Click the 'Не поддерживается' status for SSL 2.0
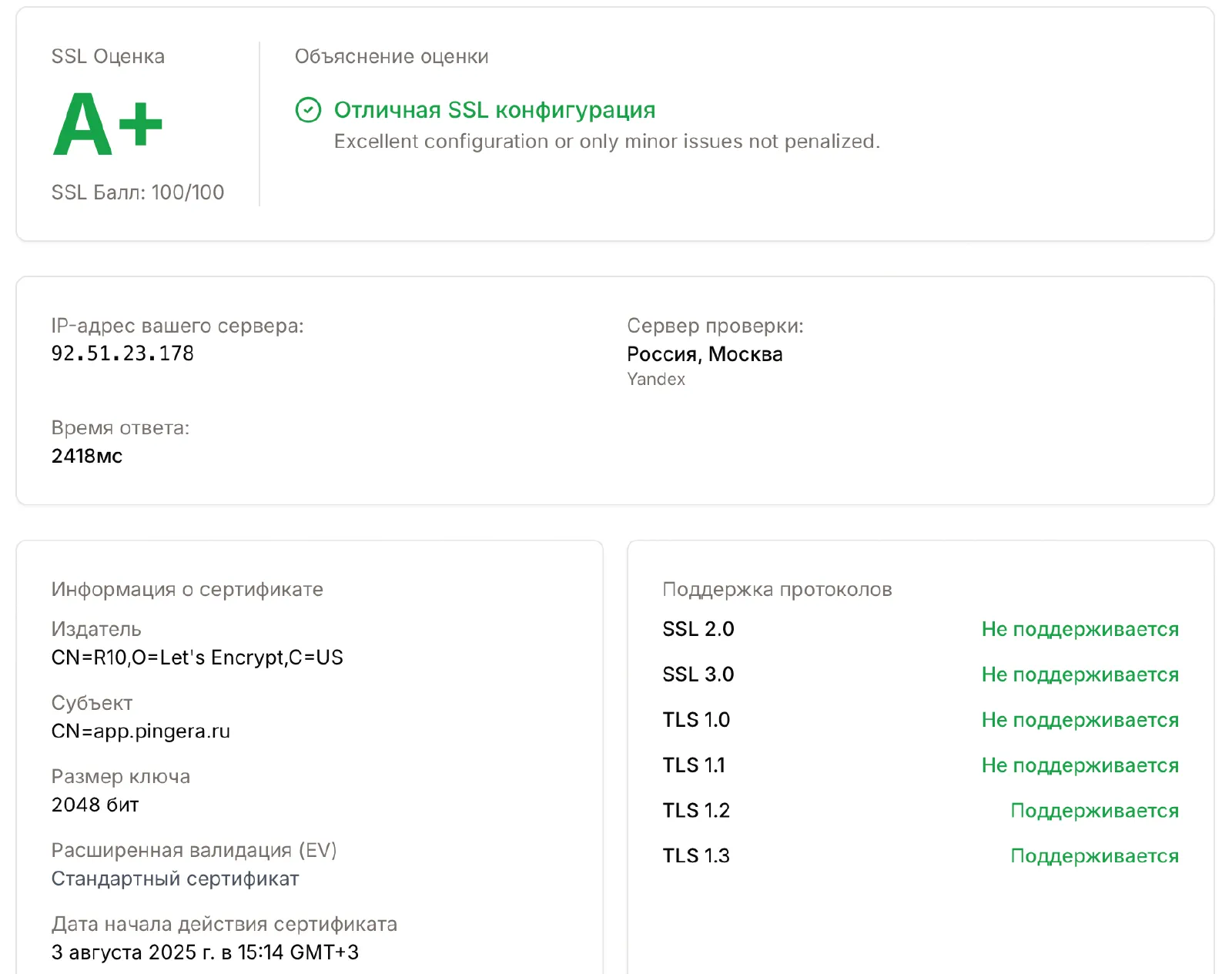 [1080, 629]
